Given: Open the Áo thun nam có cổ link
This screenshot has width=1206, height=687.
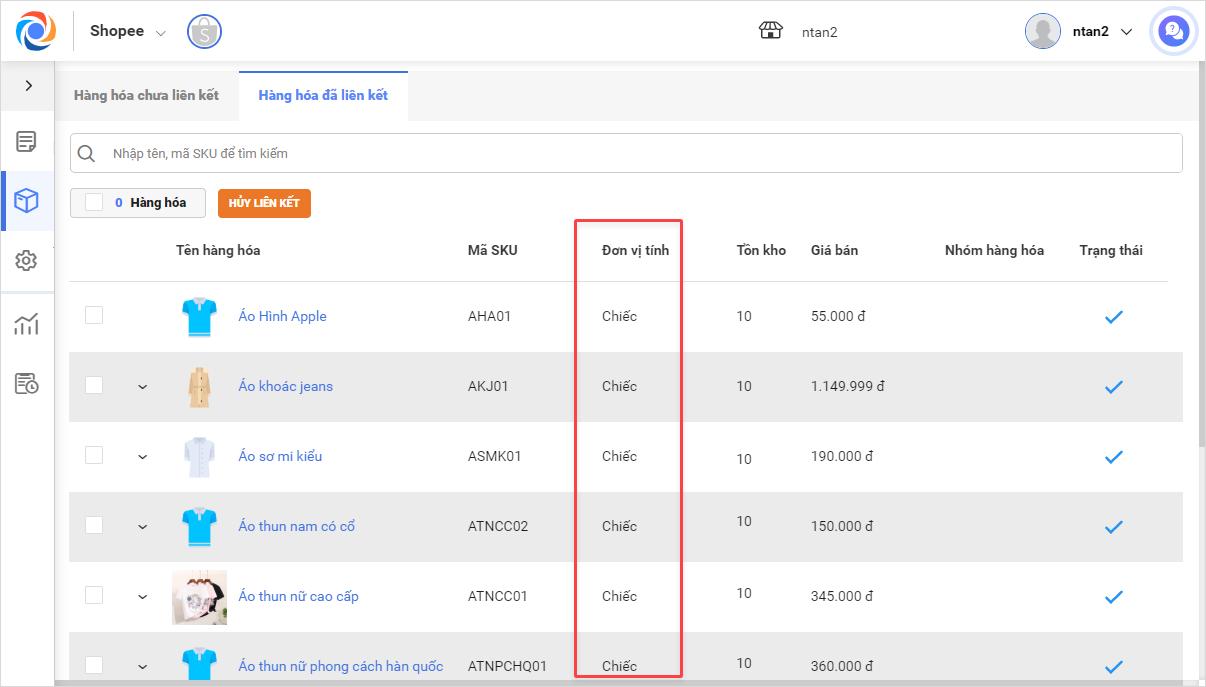Looking at the screenshot, I should coord(296,526).
